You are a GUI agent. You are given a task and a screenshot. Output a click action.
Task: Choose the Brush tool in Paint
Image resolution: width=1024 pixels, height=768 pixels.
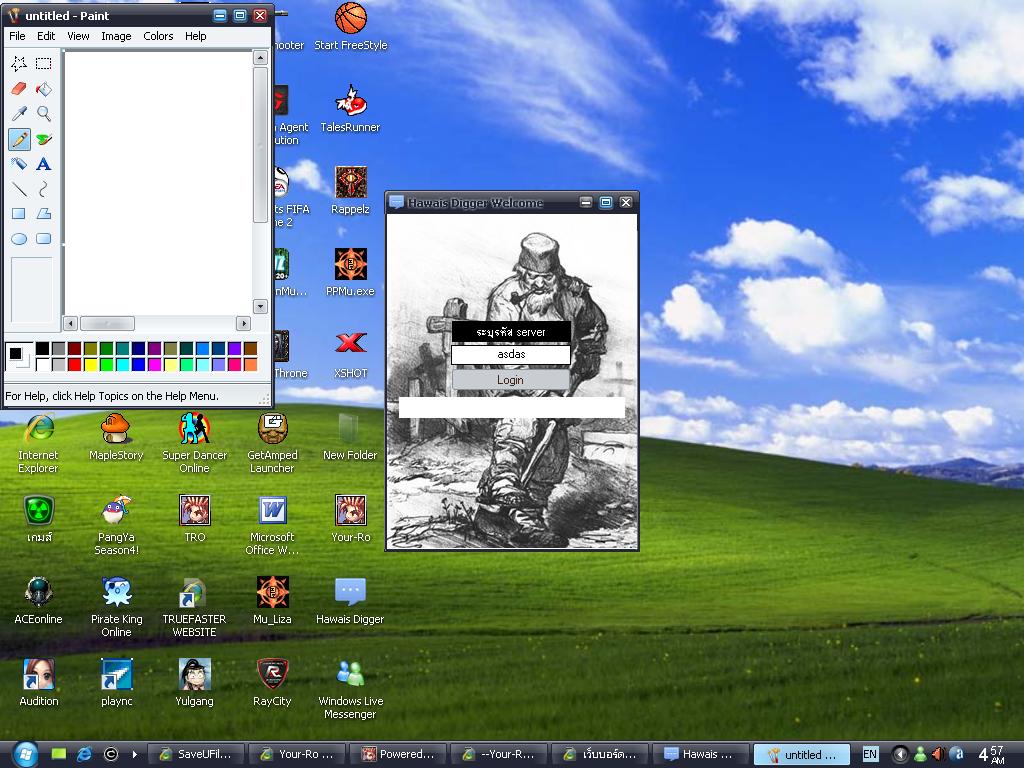[44, 138]
